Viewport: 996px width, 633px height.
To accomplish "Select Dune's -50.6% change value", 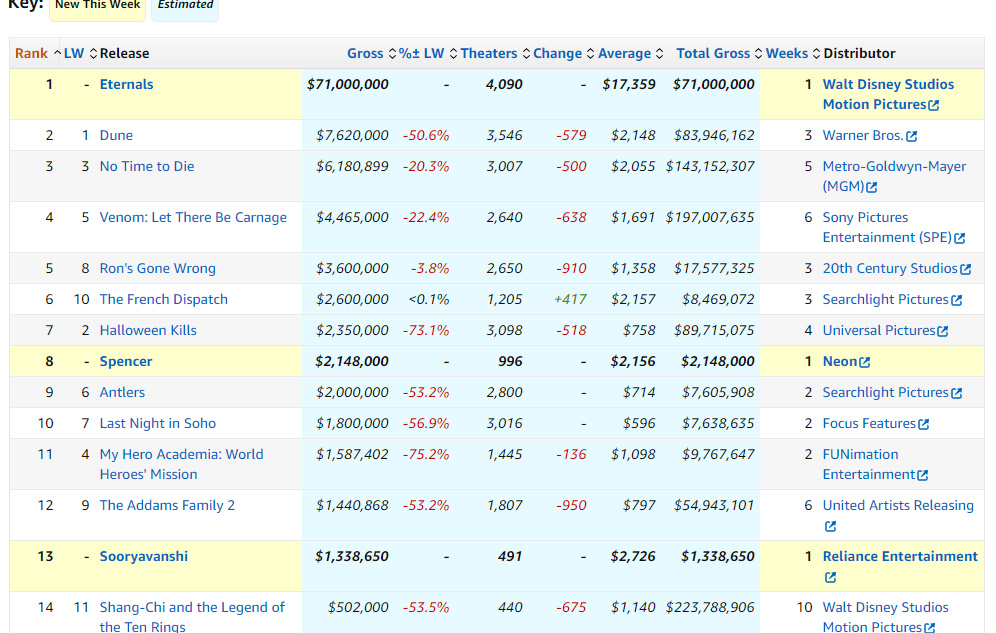I will click(x=426, y=135).
